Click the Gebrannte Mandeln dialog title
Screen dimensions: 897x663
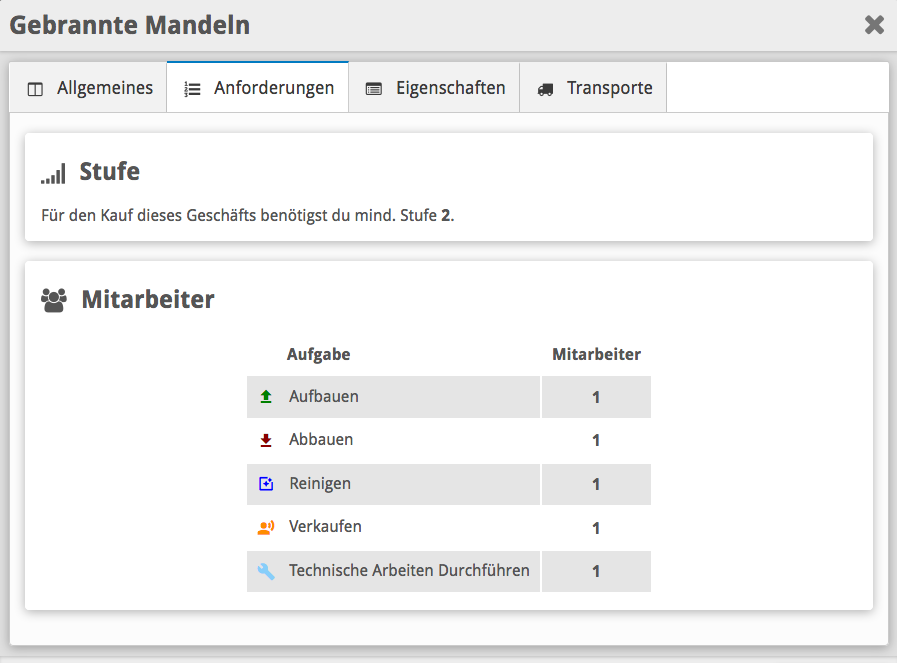130,25
